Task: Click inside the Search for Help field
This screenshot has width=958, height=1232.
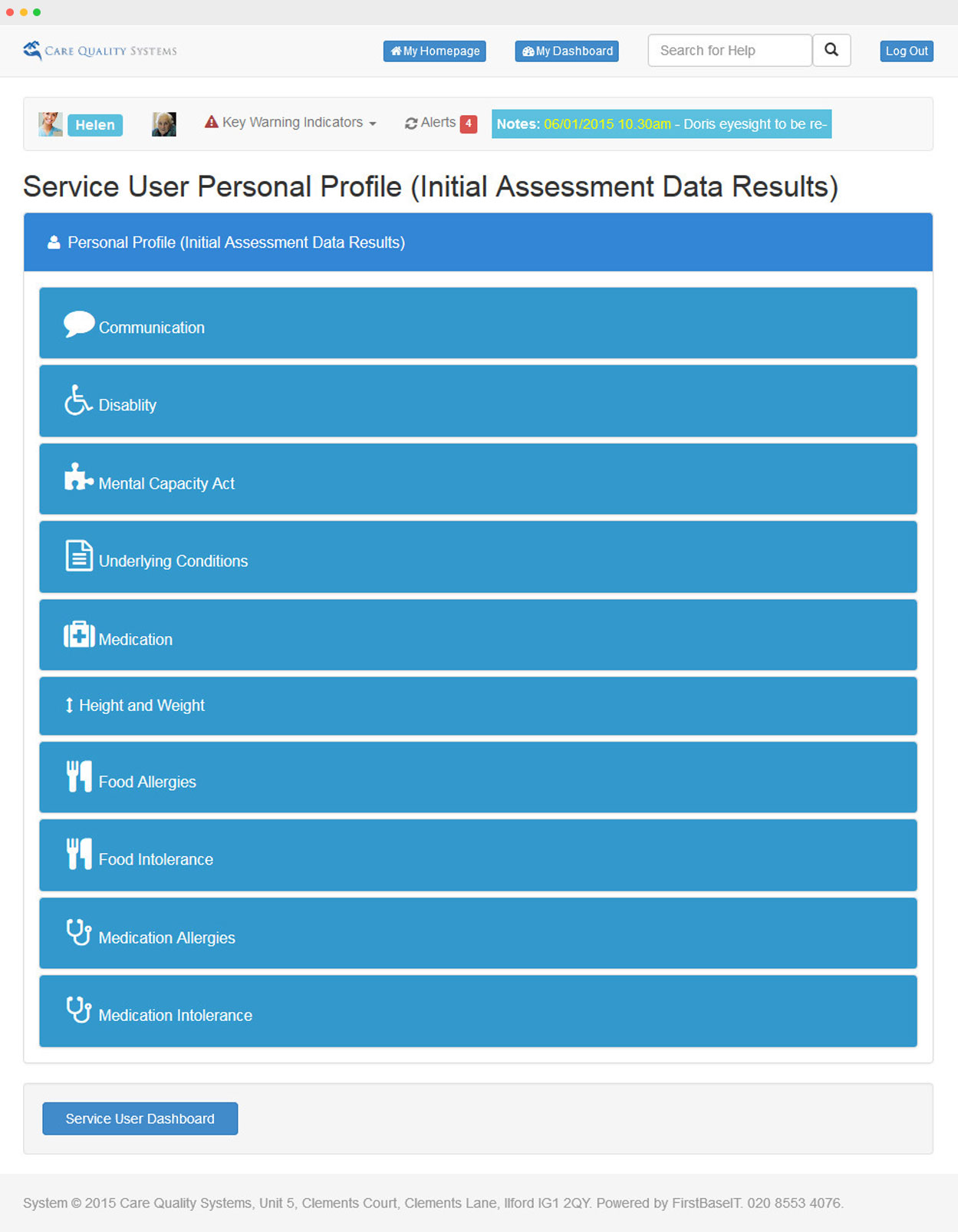Action: pyautogui.click(x=729, y=51)
